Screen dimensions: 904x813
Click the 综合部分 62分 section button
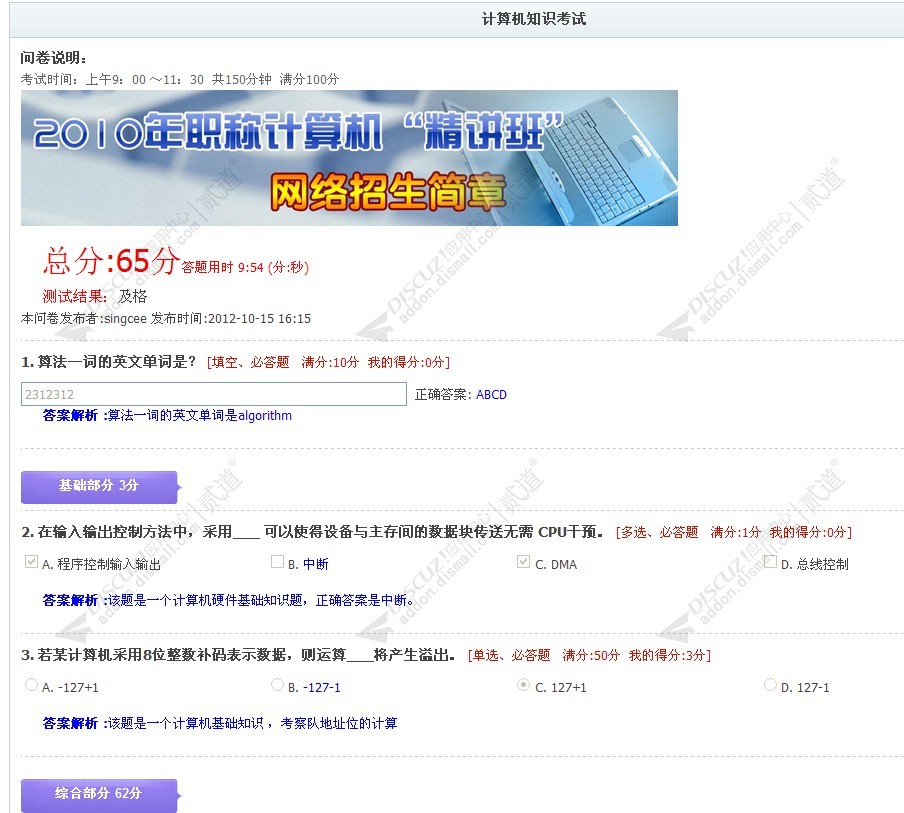click(99, 795)
